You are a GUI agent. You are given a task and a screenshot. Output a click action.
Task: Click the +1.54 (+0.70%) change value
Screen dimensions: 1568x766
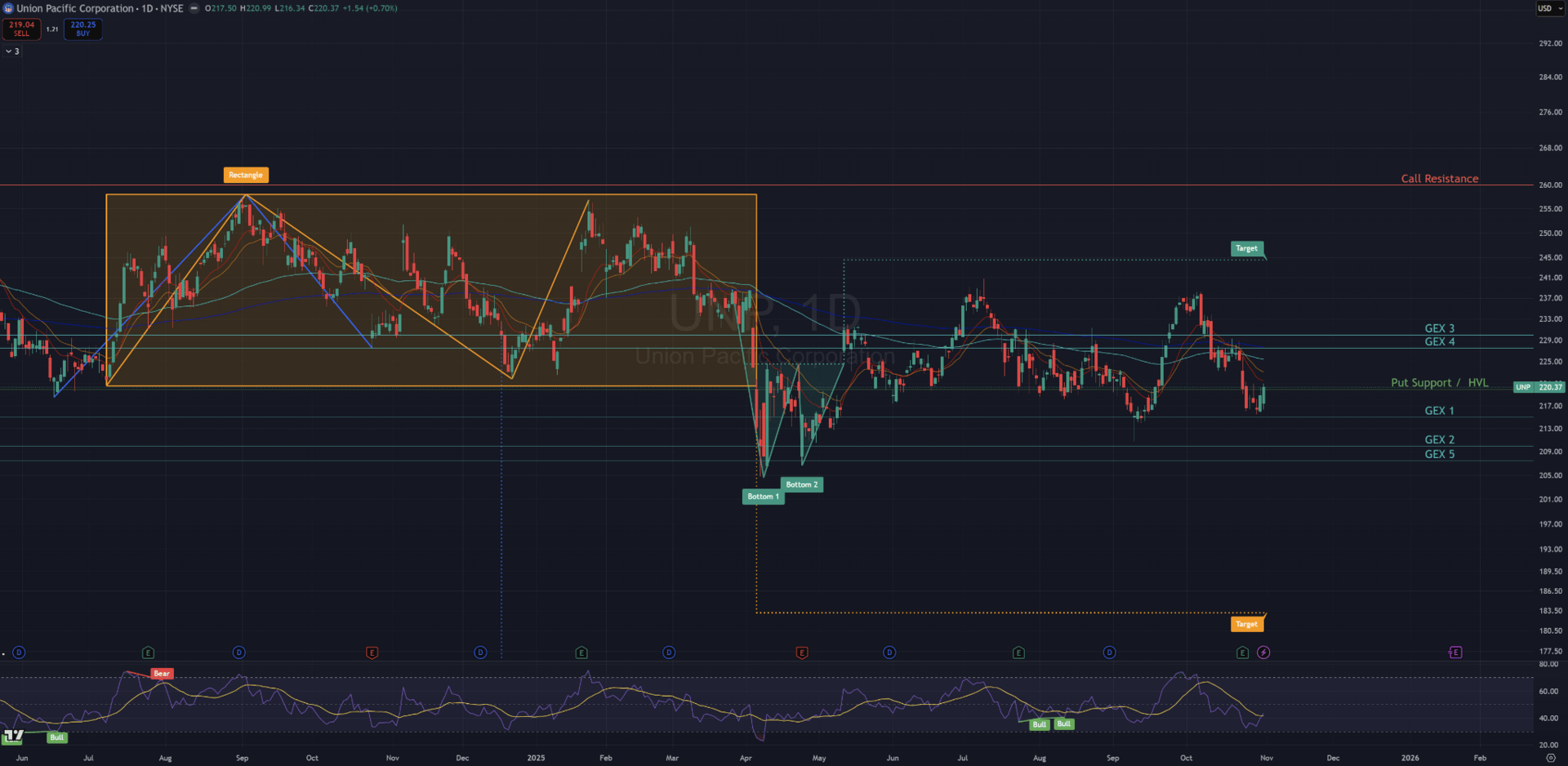[370, 8]
